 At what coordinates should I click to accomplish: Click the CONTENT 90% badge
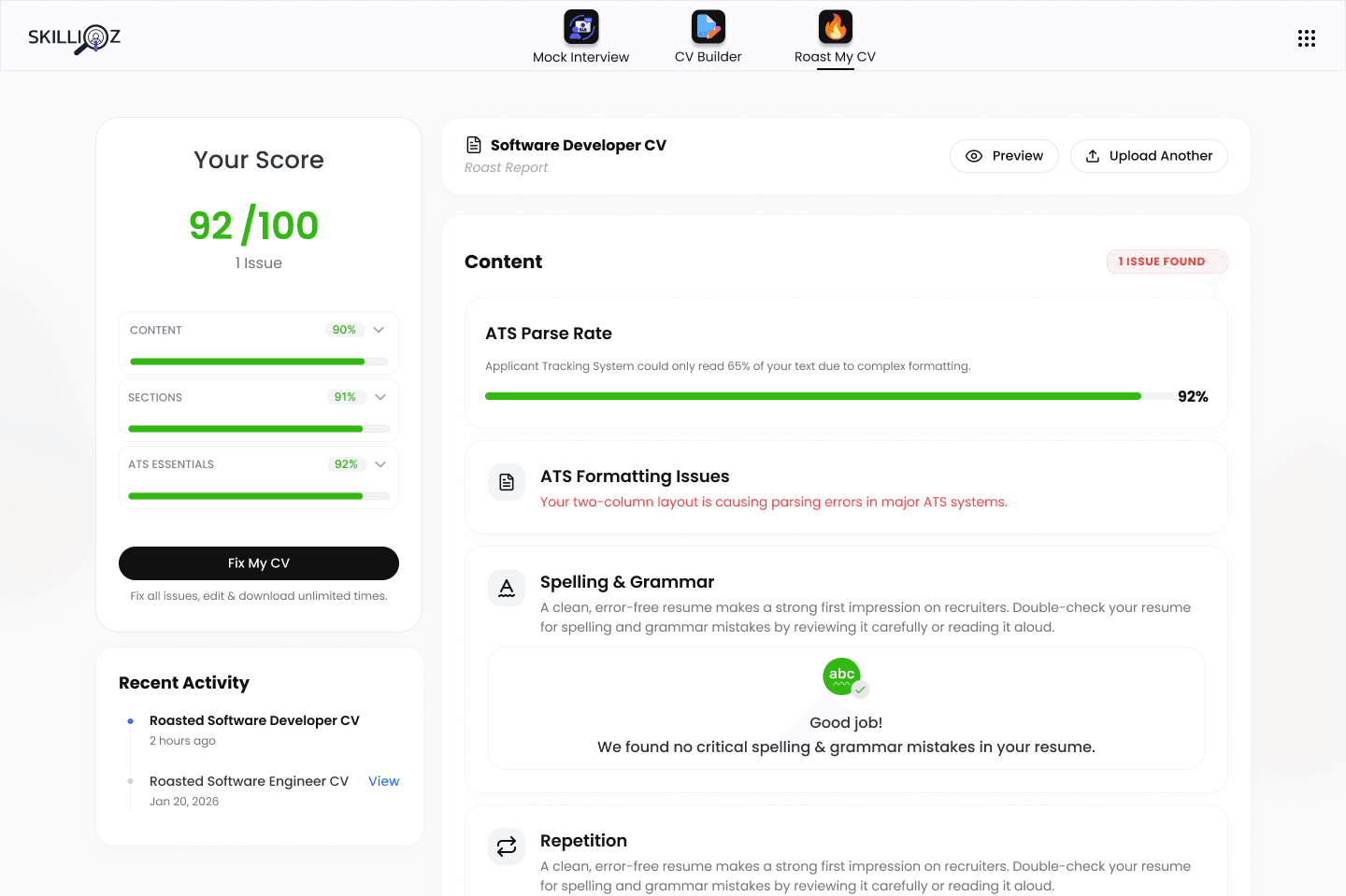pos(344,330)
